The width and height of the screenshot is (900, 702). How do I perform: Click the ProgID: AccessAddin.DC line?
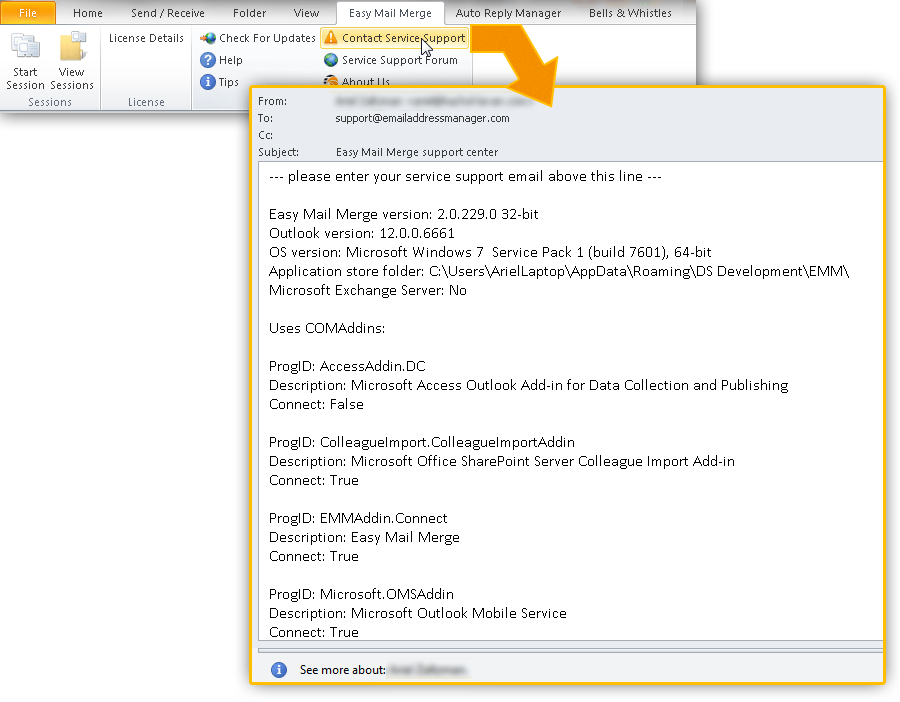tap(347, 366)
